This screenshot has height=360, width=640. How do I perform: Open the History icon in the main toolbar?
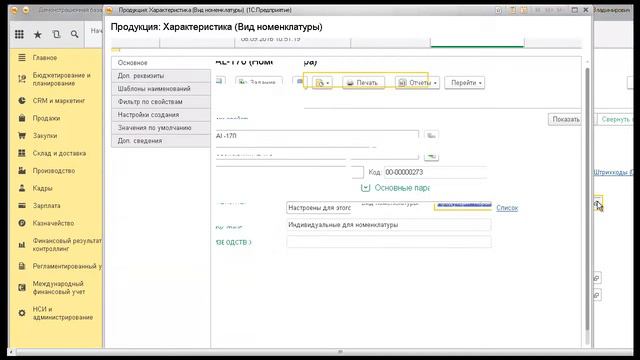point(56,35)
